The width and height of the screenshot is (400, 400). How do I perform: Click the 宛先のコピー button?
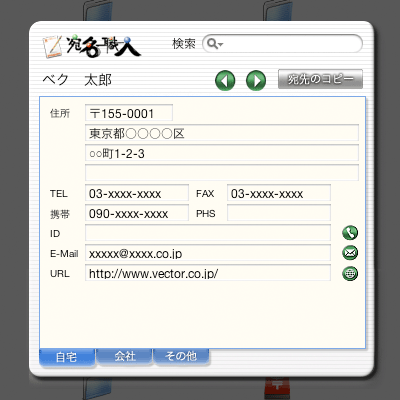320,79
